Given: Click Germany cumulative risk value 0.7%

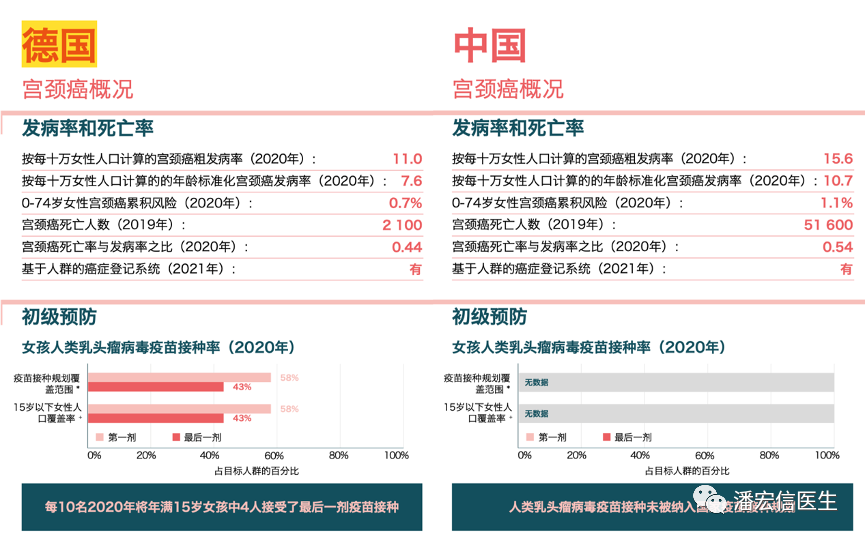Looking at the screenshot, I should 405,203.
